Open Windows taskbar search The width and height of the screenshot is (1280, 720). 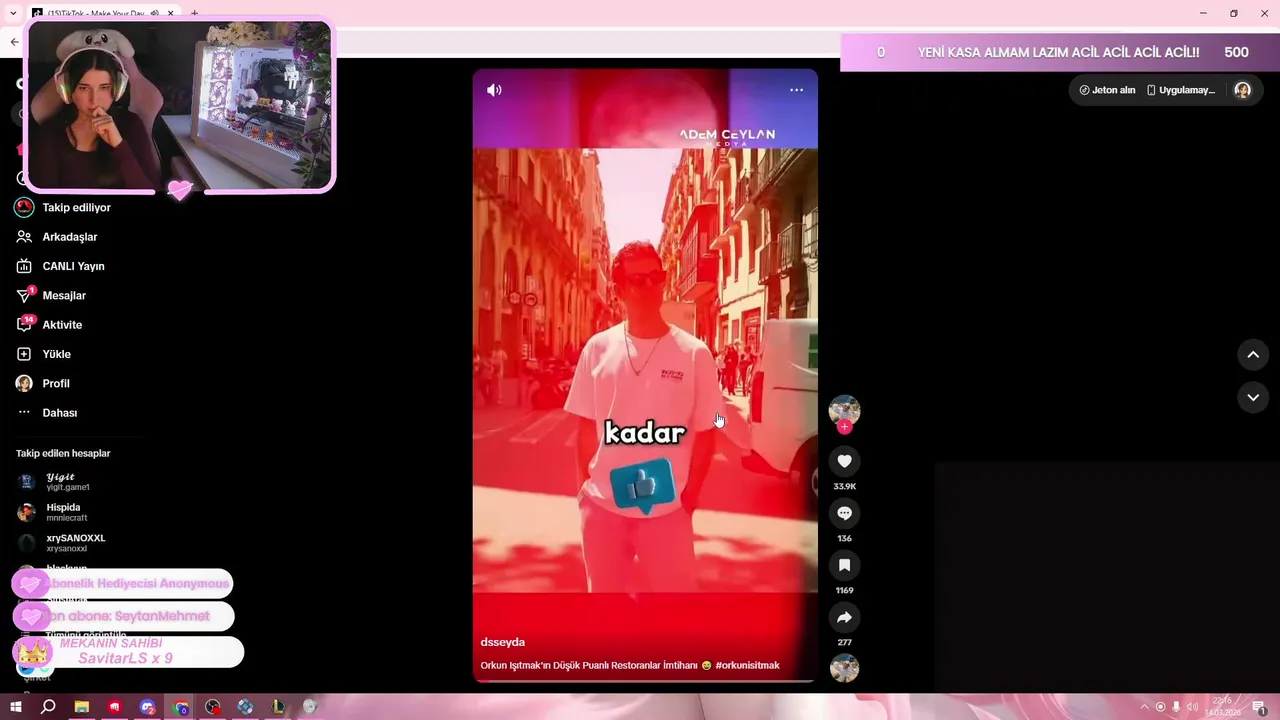(x=48, y=707)
